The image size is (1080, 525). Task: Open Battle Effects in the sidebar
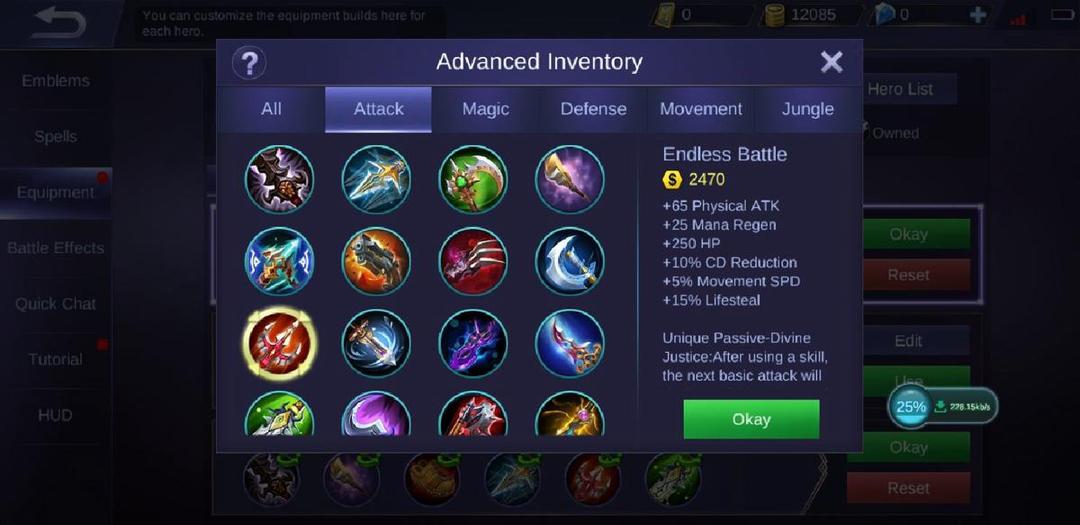click(x=56, y=248)
